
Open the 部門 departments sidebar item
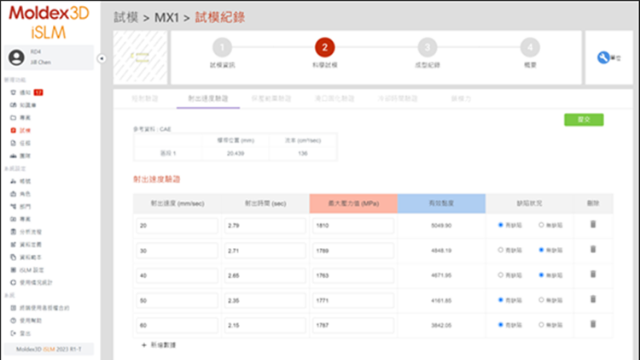(20, 207)
